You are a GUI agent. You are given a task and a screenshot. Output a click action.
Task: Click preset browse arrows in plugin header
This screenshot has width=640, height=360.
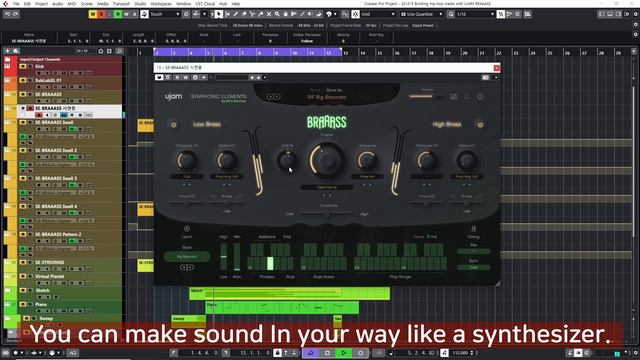point(273,97)
